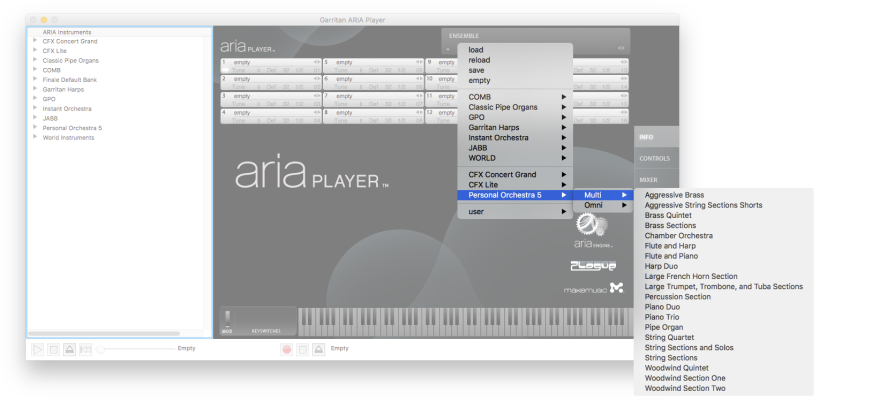Image resolution: width=887 pixels, height=400 pixels.
Task: Click the player position slider handle
Action: click(x=100, y=350)
